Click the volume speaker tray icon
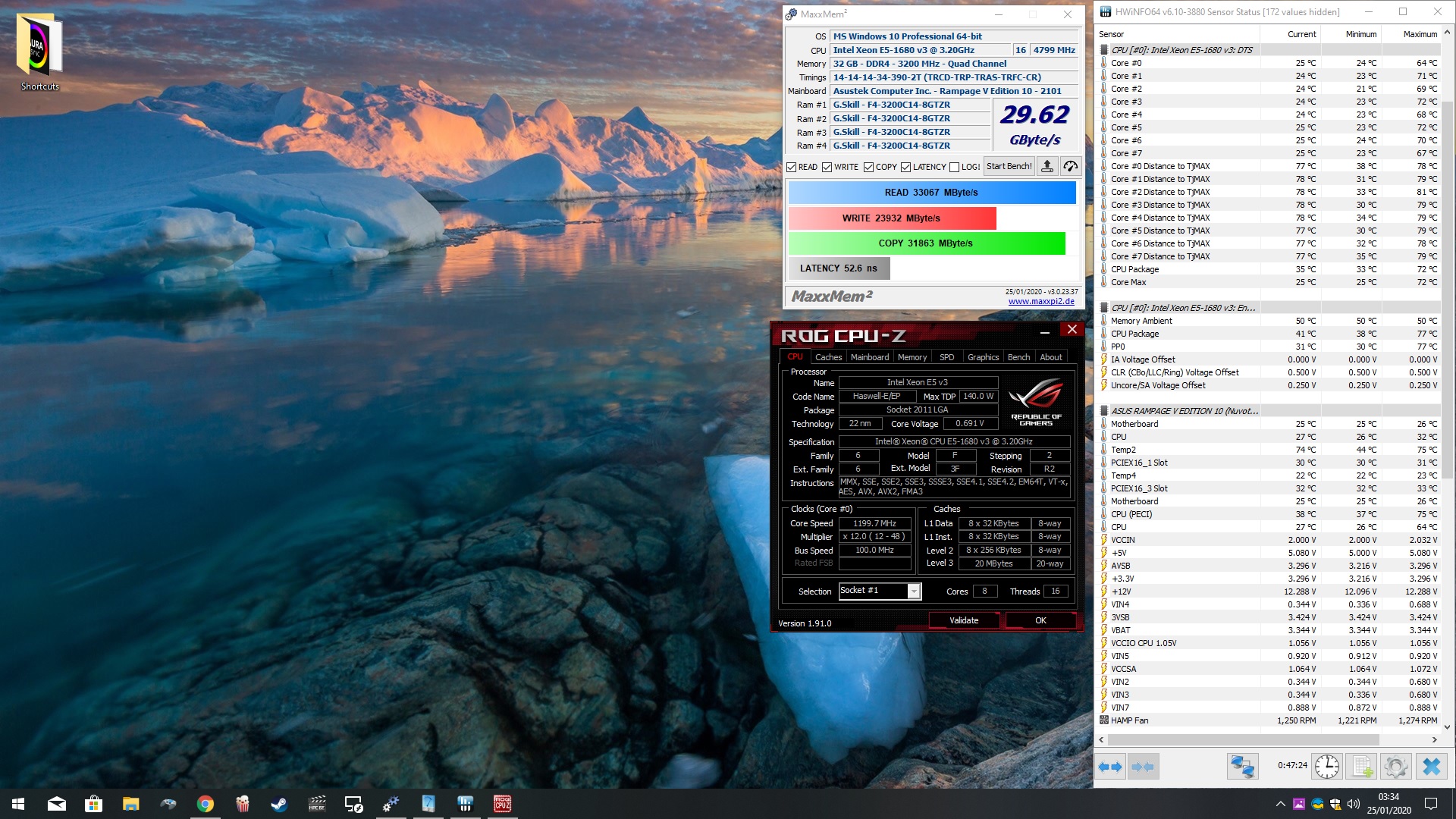 [1354, 804]
